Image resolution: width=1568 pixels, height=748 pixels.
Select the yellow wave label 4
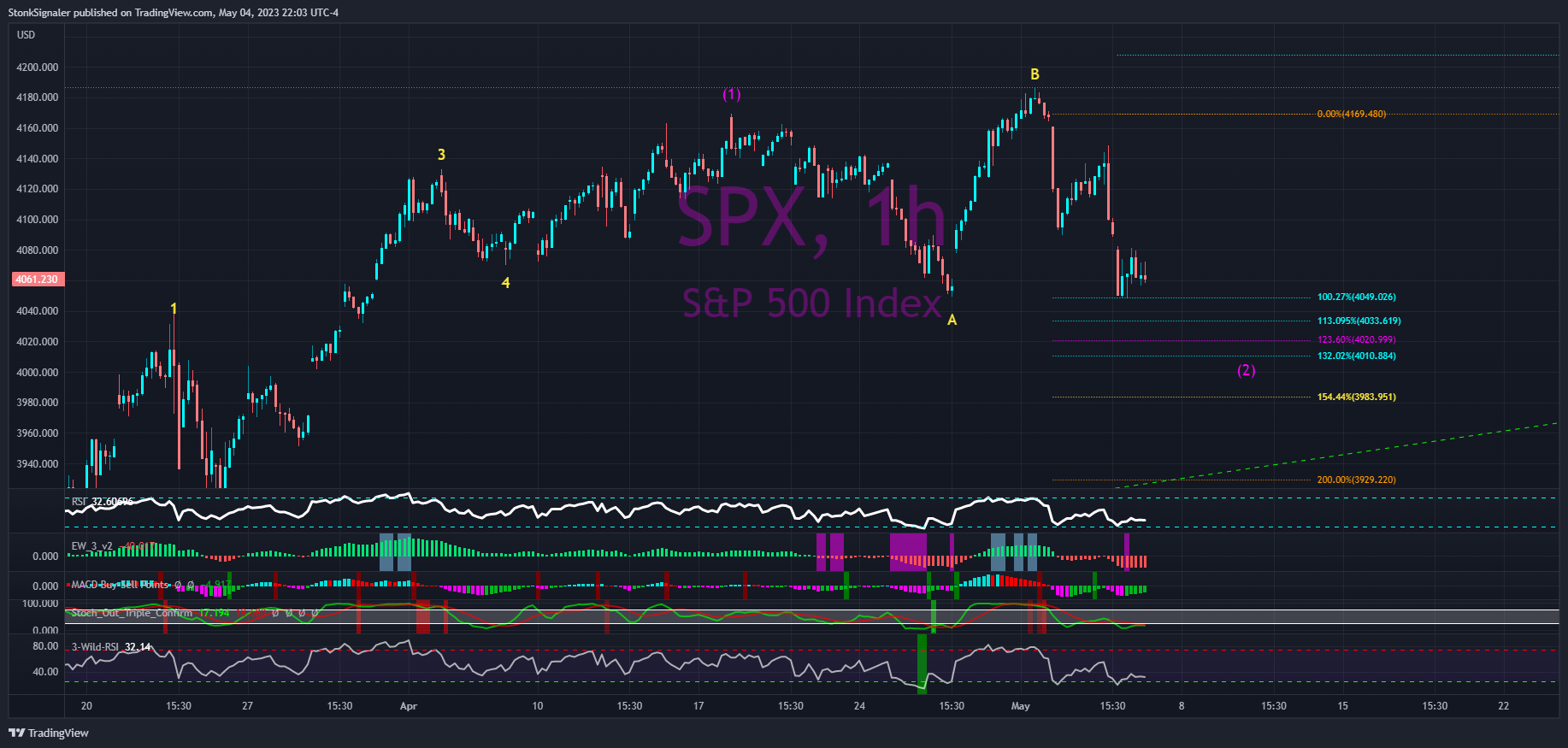click(x=506, y=283)
